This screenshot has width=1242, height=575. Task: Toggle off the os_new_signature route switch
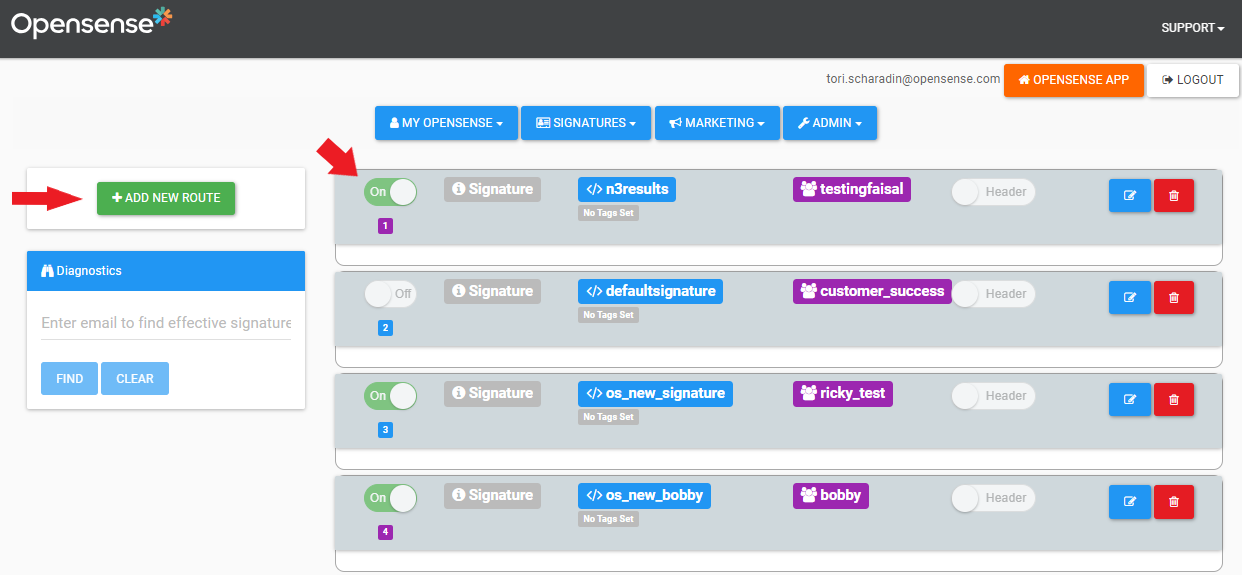[x=390, y=396]
